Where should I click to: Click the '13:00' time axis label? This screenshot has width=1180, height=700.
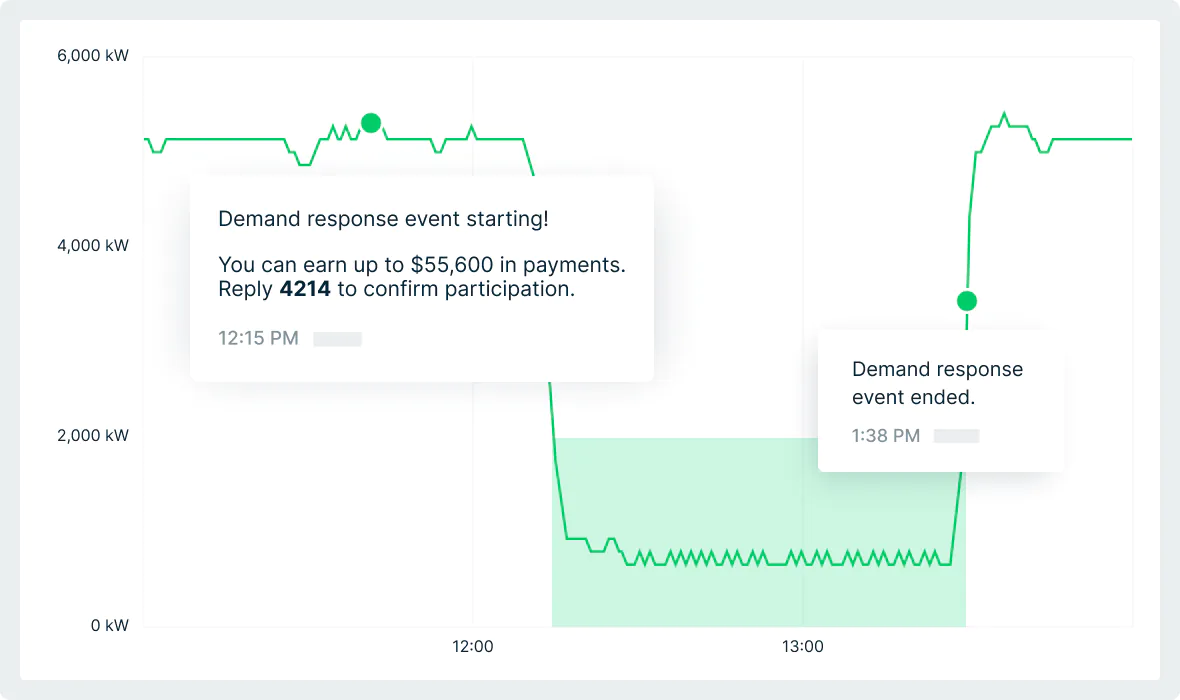click(x=802, y=646)
